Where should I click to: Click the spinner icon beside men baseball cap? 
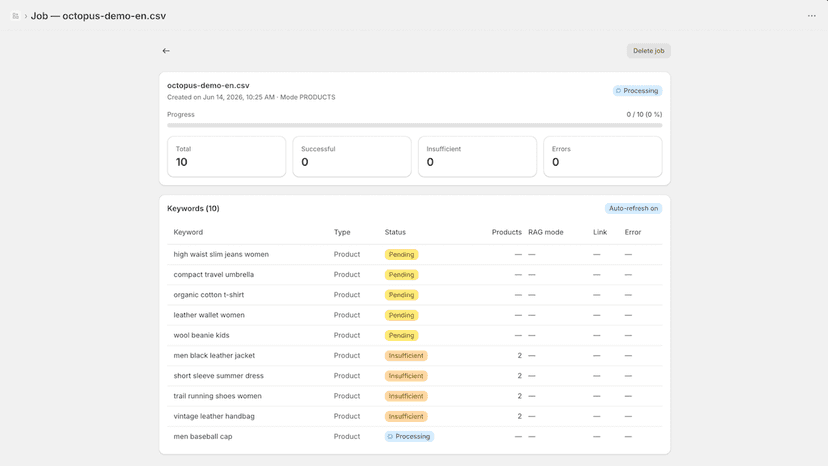coord(390,436)
